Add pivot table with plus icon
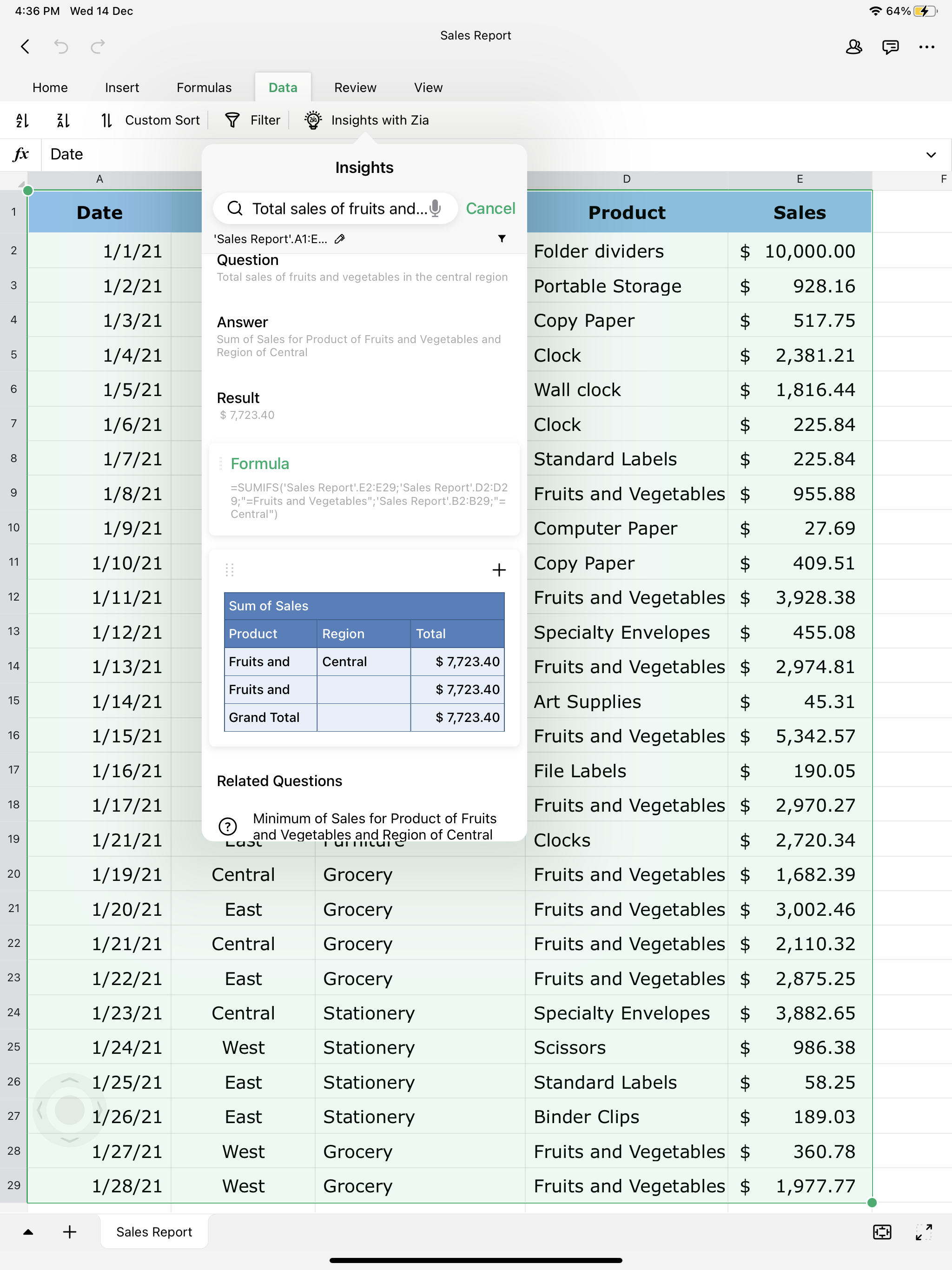Image resolution: width=952 pixels, height=1270 pixels. (x=499, y=569)
